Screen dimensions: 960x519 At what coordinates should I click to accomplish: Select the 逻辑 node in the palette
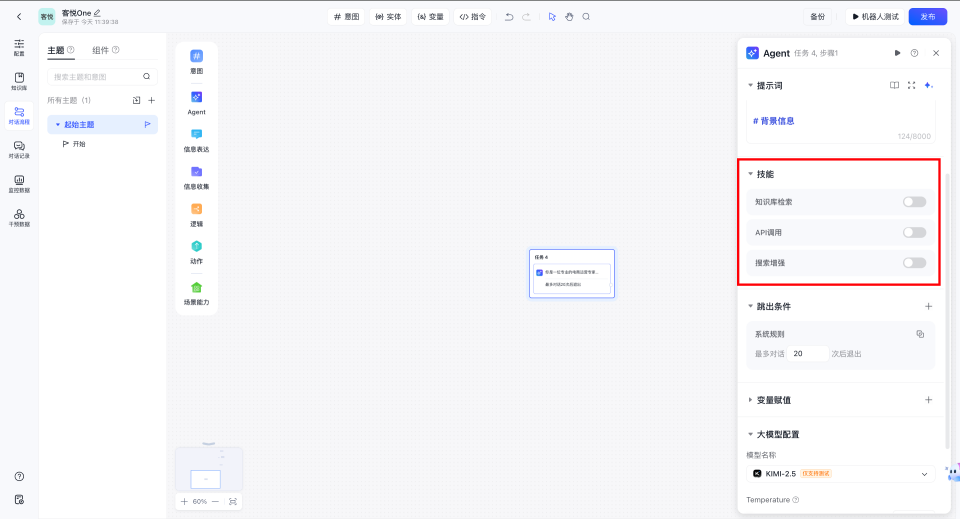point(197,215)
